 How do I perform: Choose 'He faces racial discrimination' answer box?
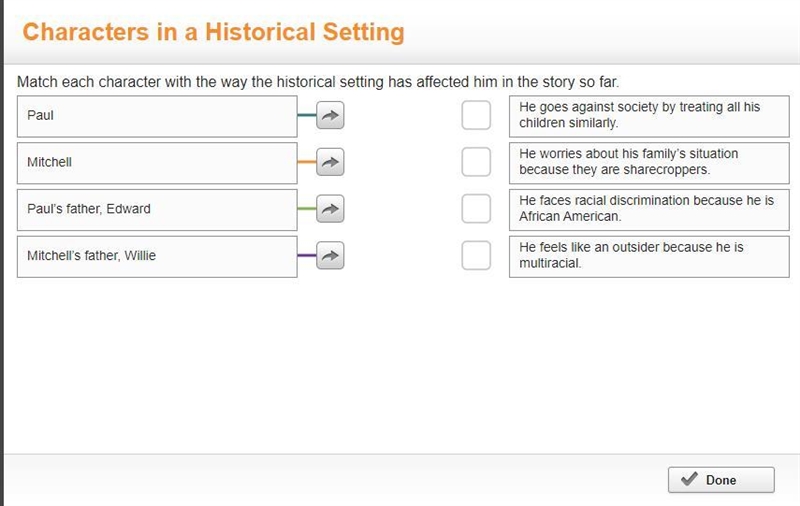tap(649, 210)
